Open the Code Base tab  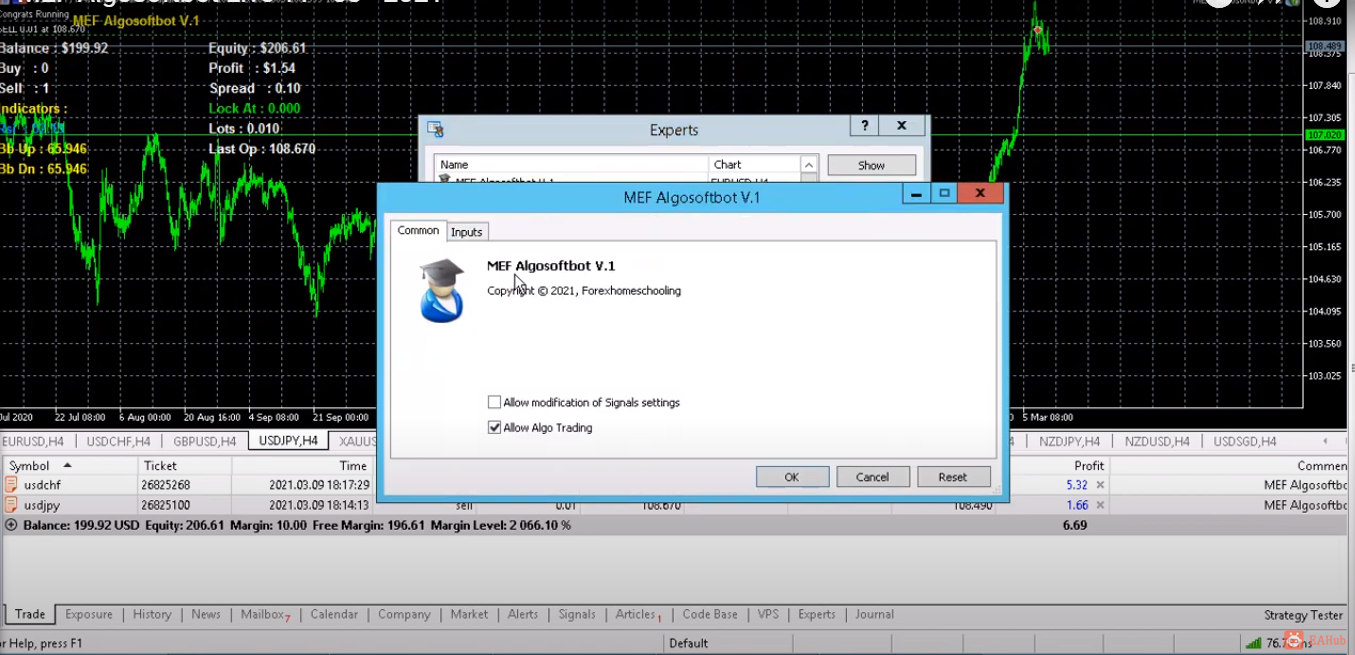710,614
